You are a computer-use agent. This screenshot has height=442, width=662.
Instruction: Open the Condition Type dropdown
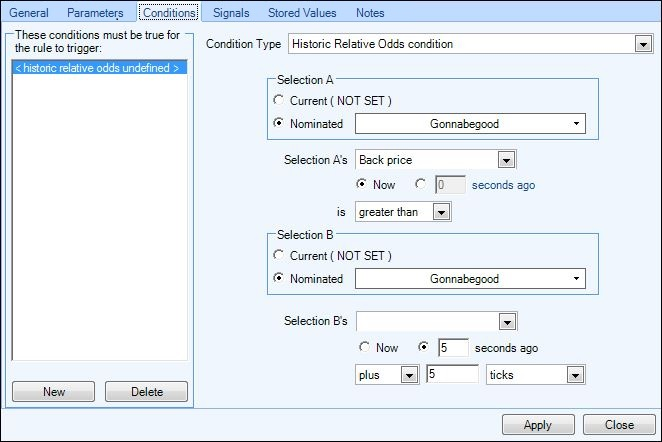click(470, 44)
